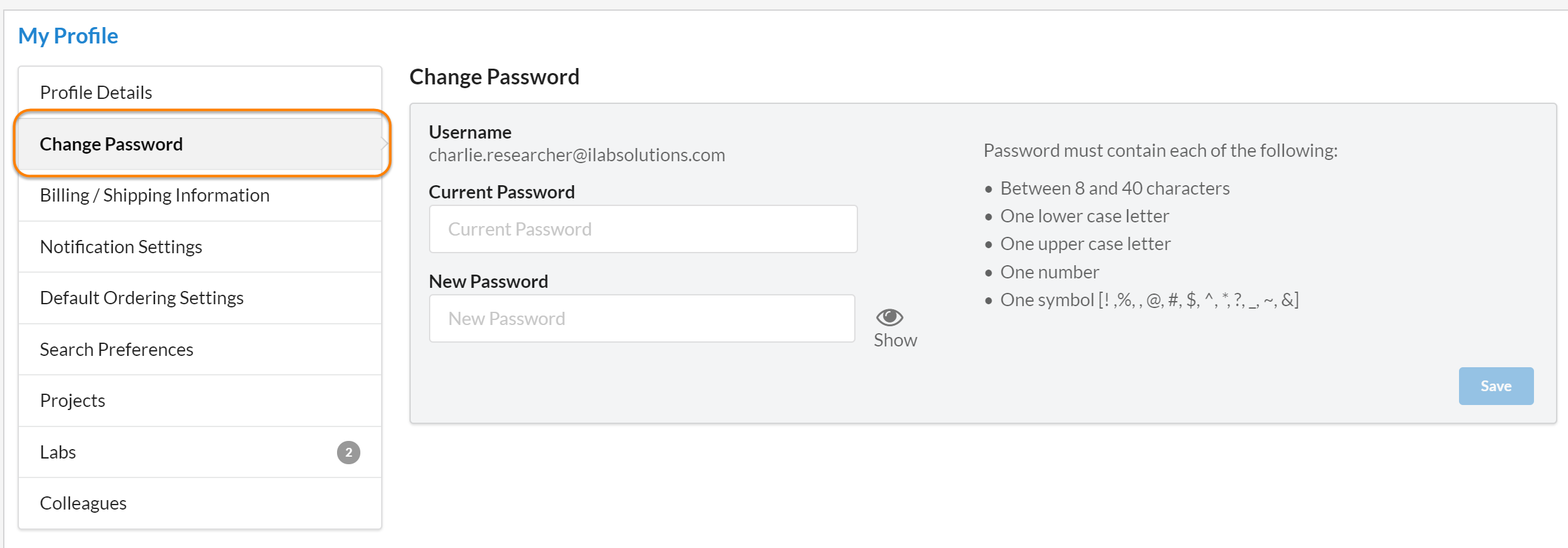Screen dimensions: 1568x548
Task: Click the Show label under the eye
Action: [895, 340]
